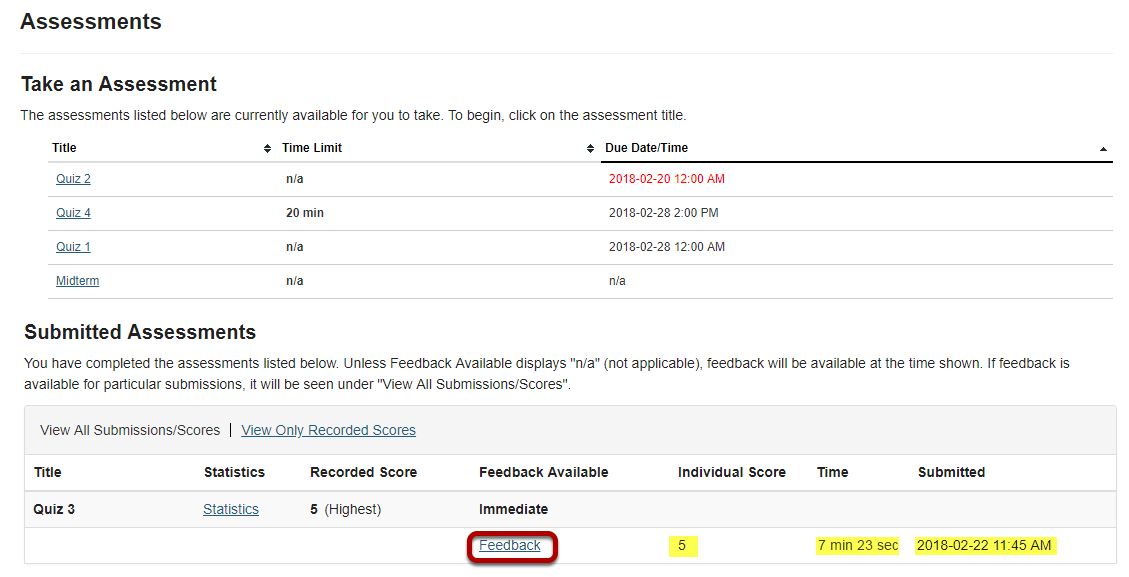
Task: Click the Time Limit column header
Action: [x=312, y=148]
